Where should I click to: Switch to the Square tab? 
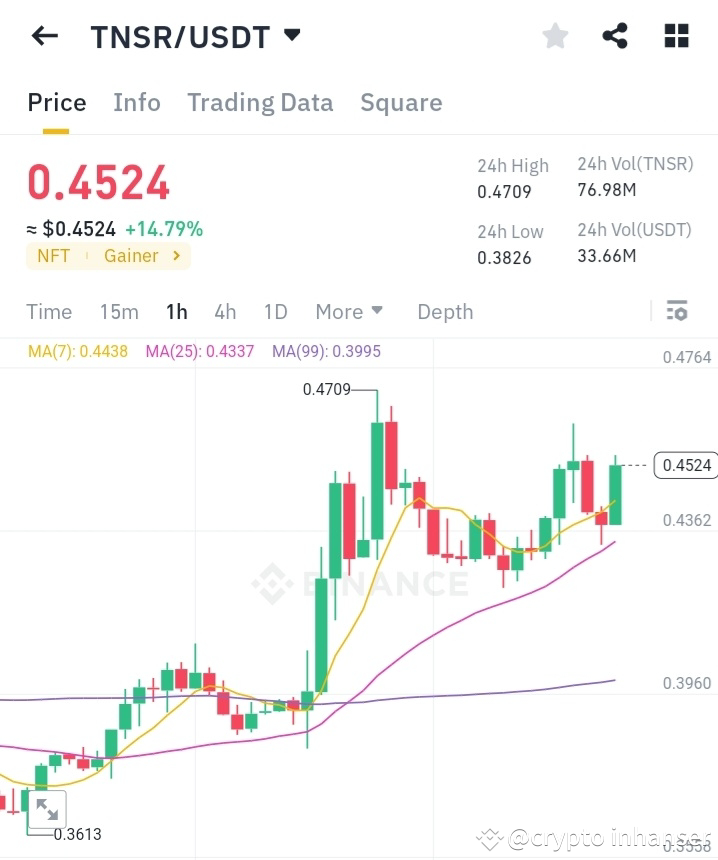(401, 102)
